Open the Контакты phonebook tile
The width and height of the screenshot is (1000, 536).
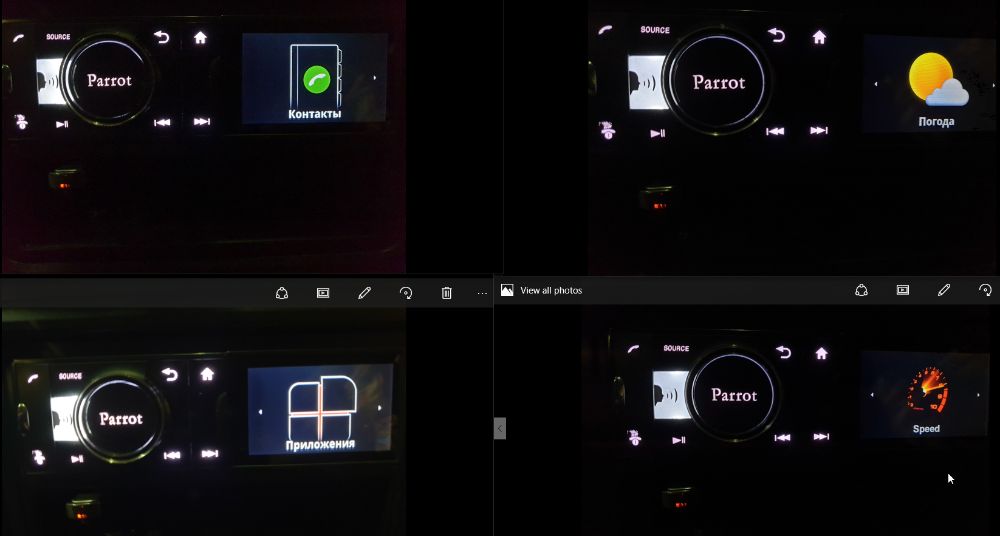coord(315,78)
